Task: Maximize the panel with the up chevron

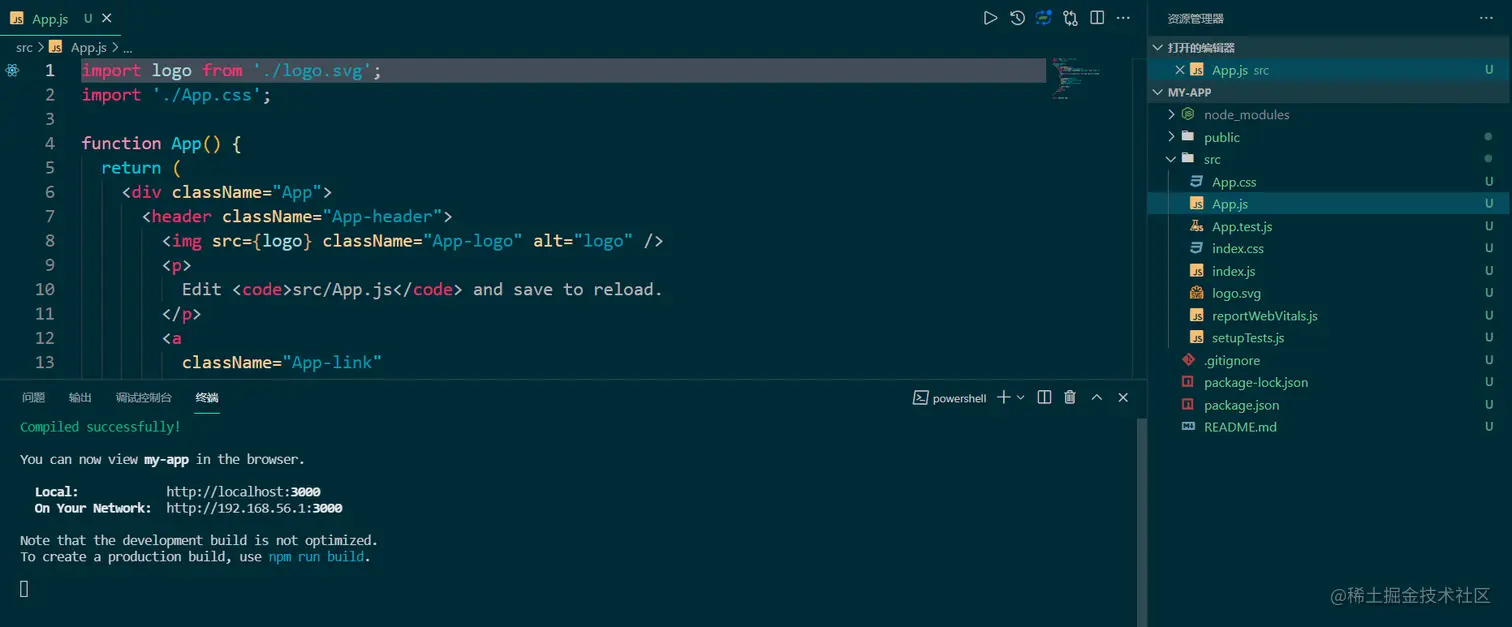Action: [x=1097, y=397]
